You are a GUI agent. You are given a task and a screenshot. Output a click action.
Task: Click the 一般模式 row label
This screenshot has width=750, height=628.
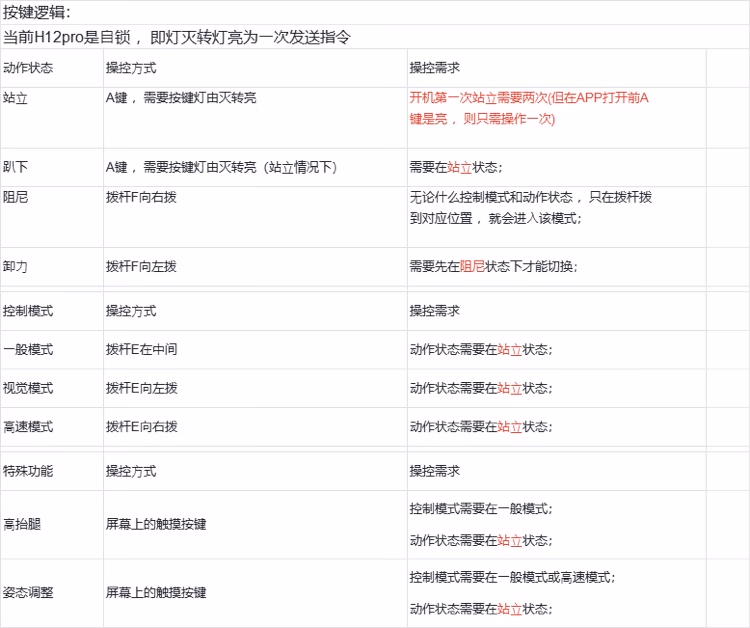[x=28, y=349]
